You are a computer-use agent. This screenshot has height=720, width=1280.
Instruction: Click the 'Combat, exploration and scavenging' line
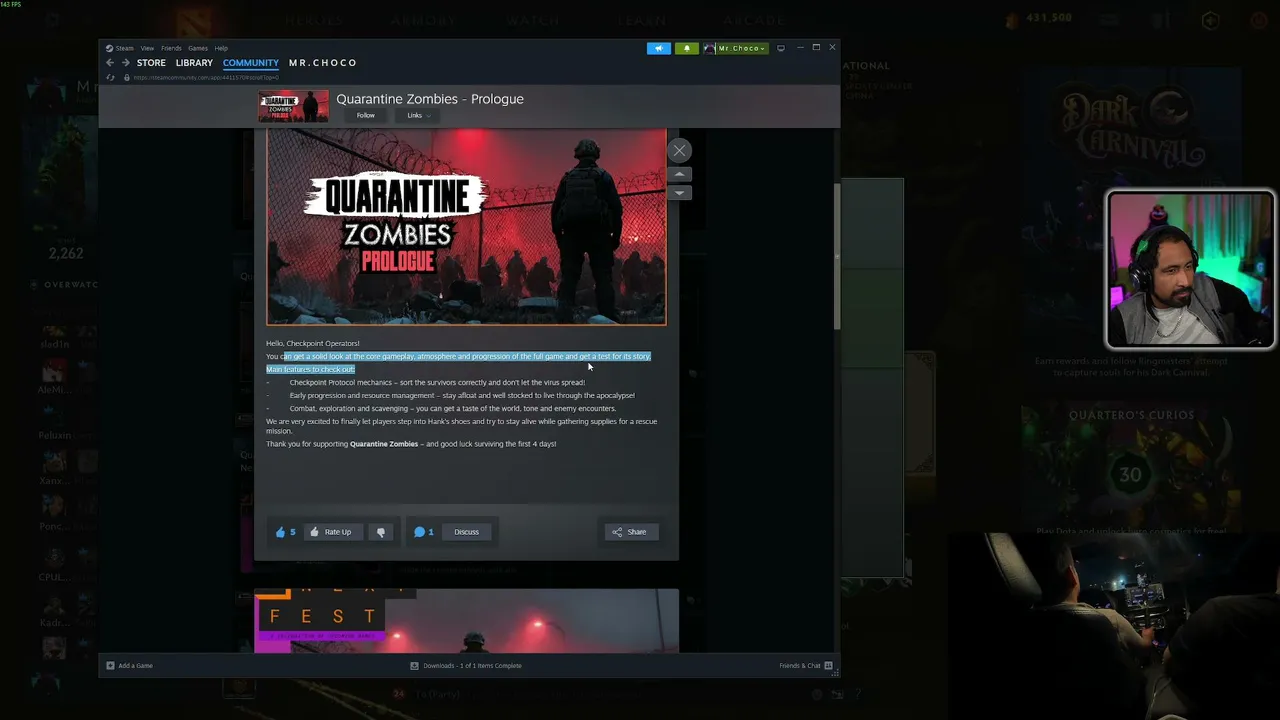(x=453, y=409)
